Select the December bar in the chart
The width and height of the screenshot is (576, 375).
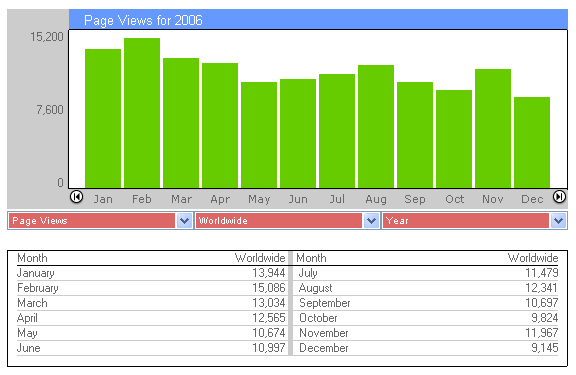coord(532,142)
